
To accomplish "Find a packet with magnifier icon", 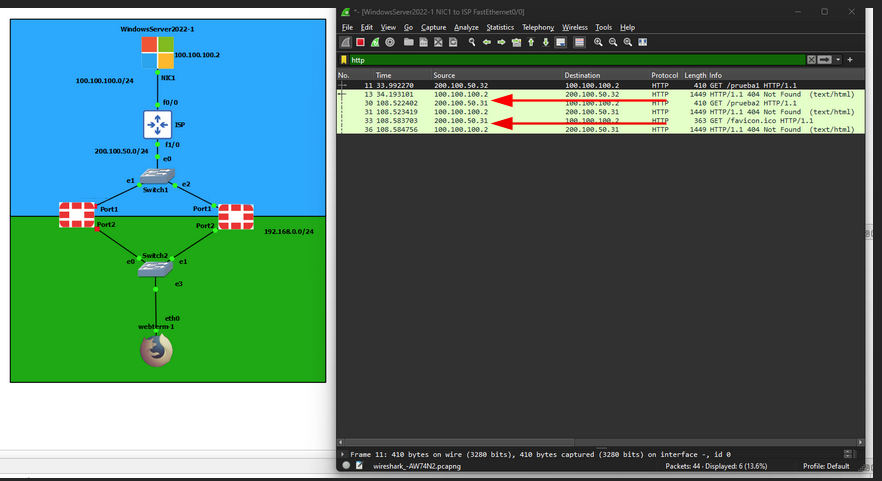I will coord(472,42).
